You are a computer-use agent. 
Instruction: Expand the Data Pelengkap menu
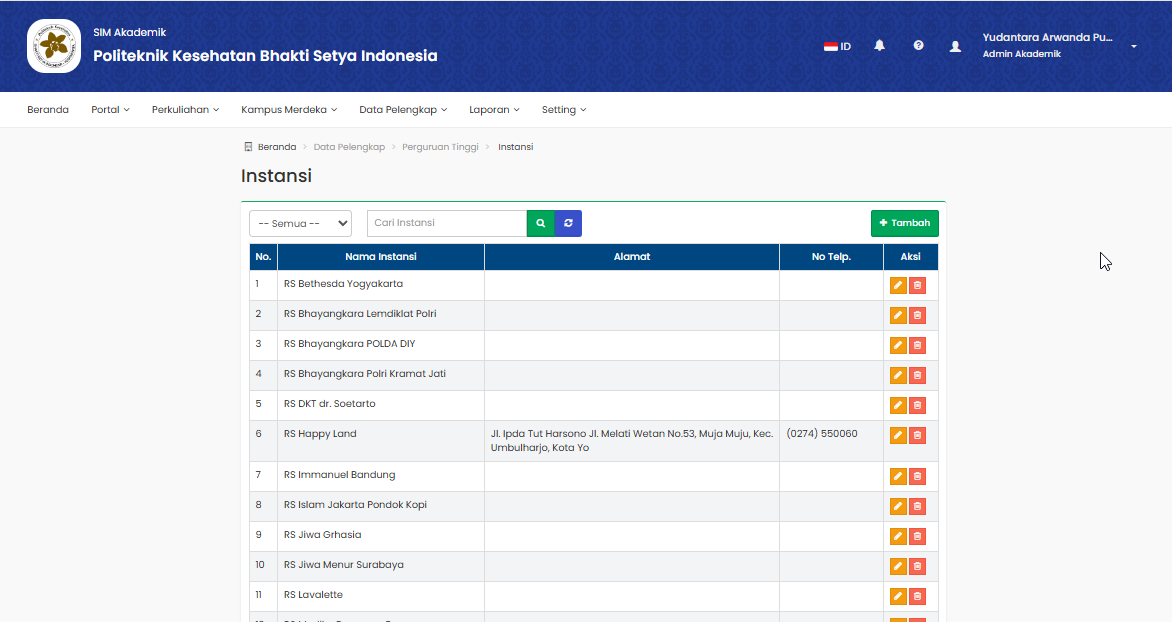pos(403,110)
